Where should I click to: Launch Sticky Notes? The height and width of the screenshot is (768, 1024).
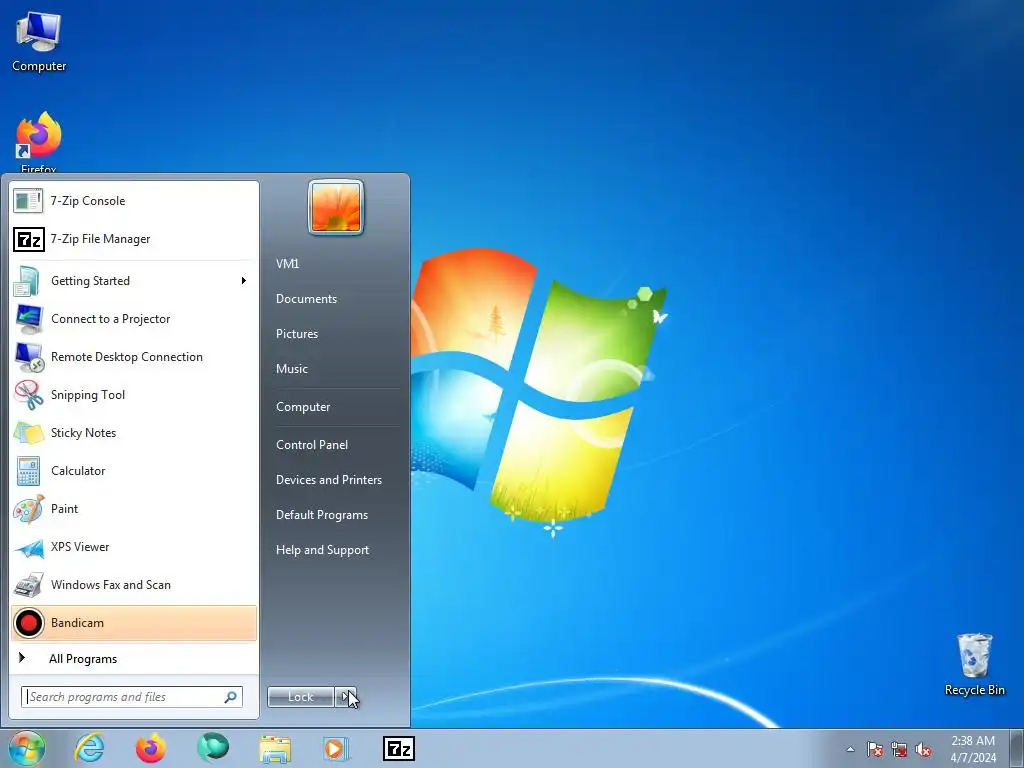[x=134, y=432]
